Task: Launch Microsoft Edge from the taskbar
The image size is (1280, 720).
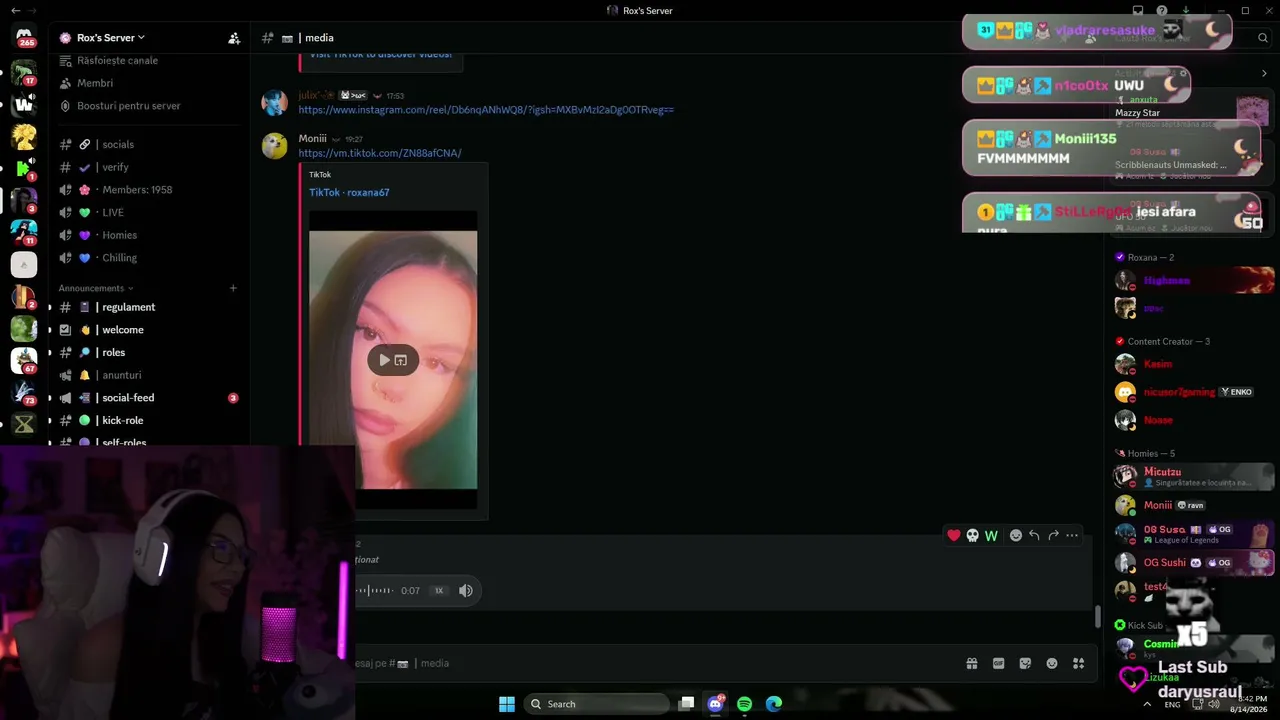Action: coord(774,704)
